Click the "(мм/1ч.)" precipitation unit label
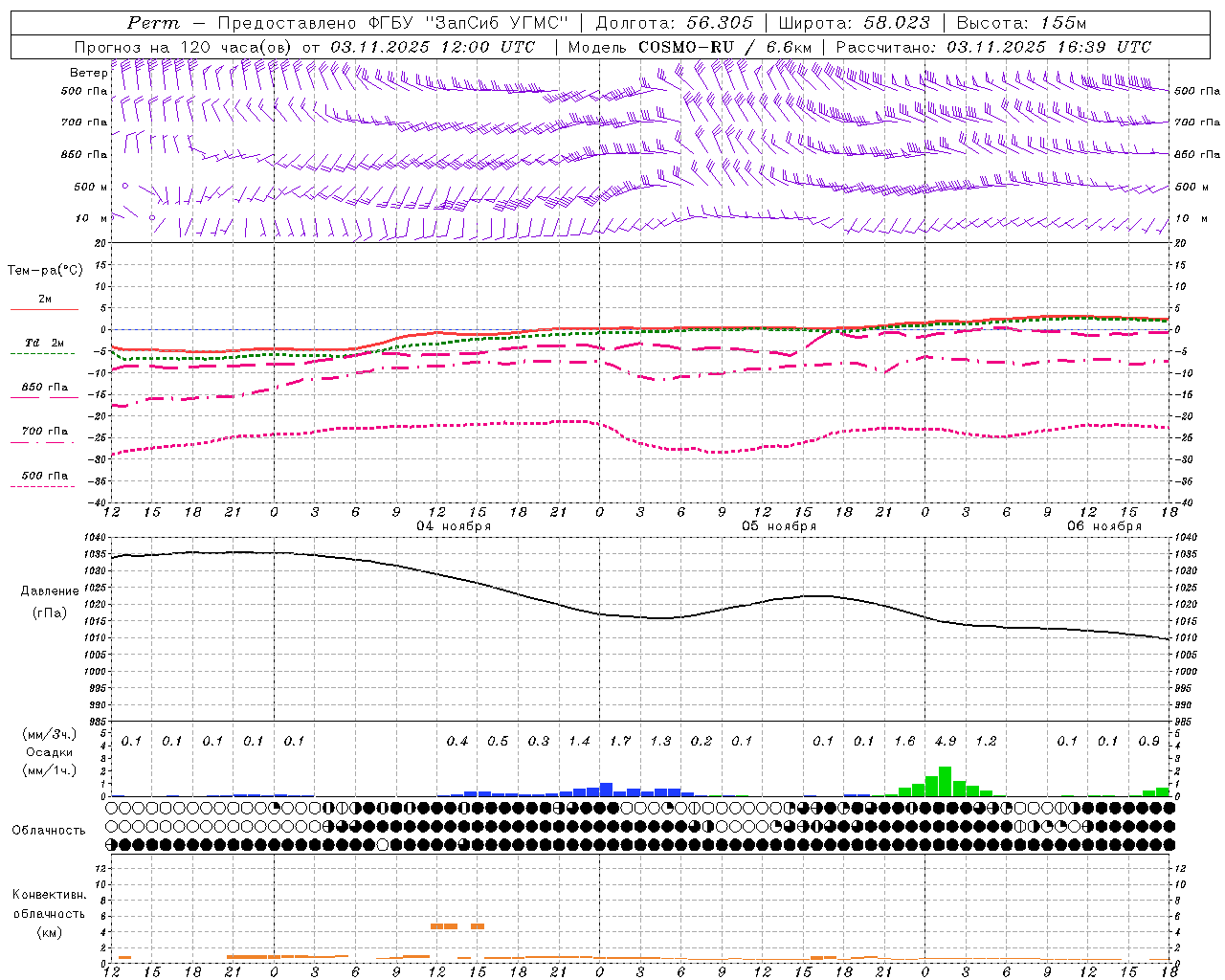Viewport: 1225px width, 980px height. coord(51,770)
